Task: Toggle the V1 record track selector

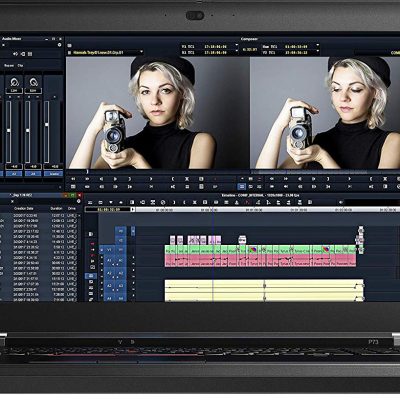Action: coord(121,249)
